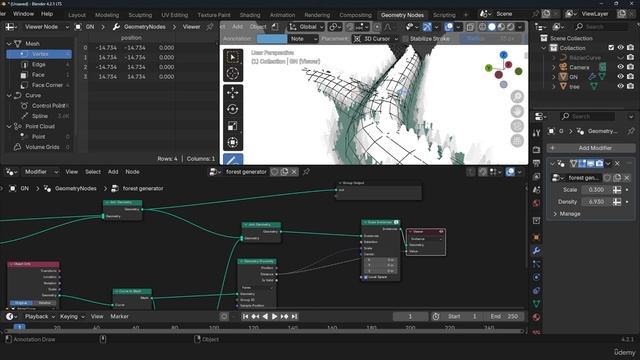Select the Annotate tool in viewport toolbar
The height and width of the screenshot is (360, 640).
(x=233, y=160)
